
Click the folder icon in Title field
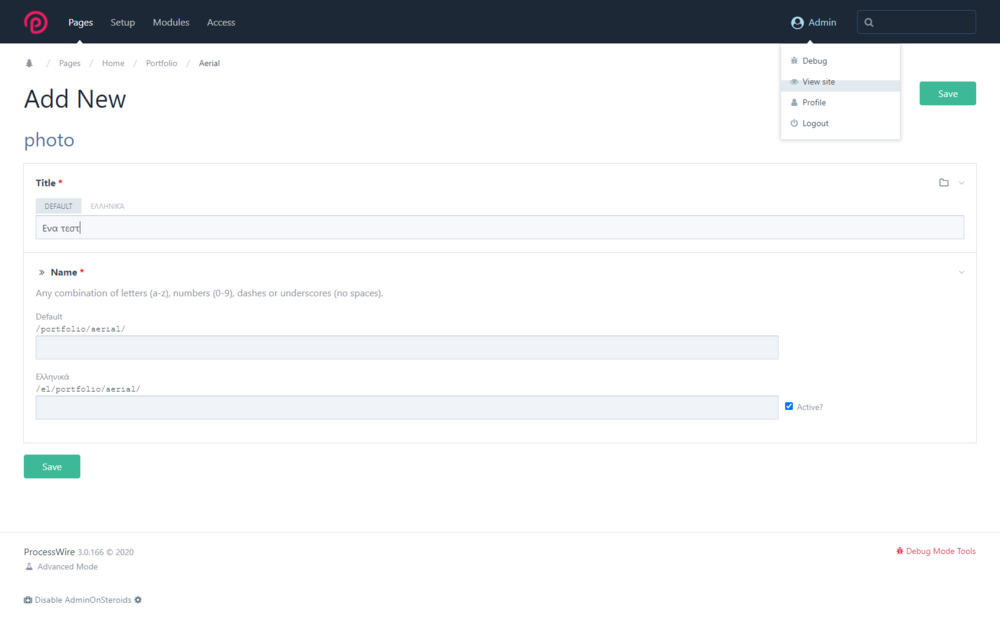point(943,183)
